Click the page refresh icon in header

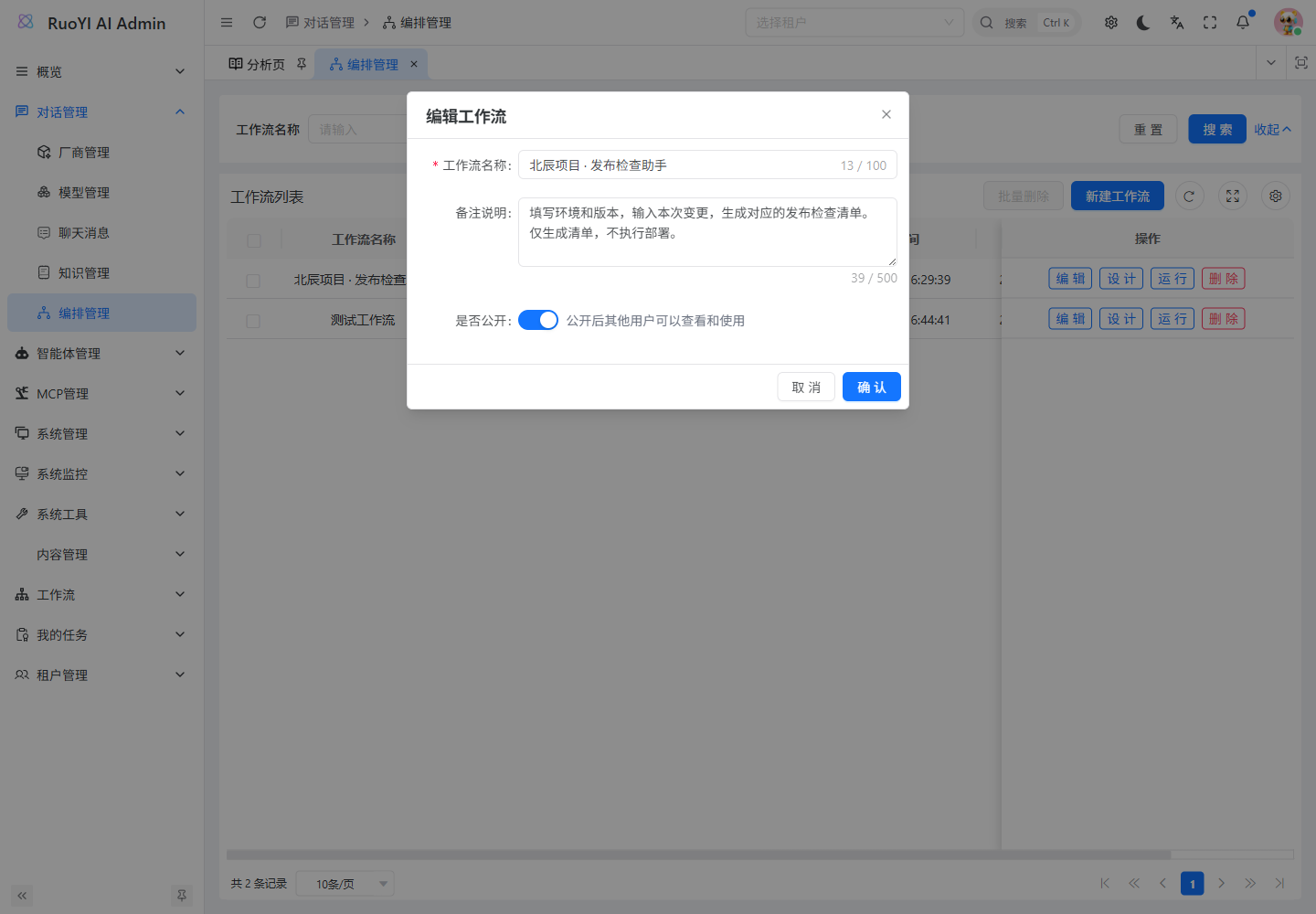tap(260, 23)
